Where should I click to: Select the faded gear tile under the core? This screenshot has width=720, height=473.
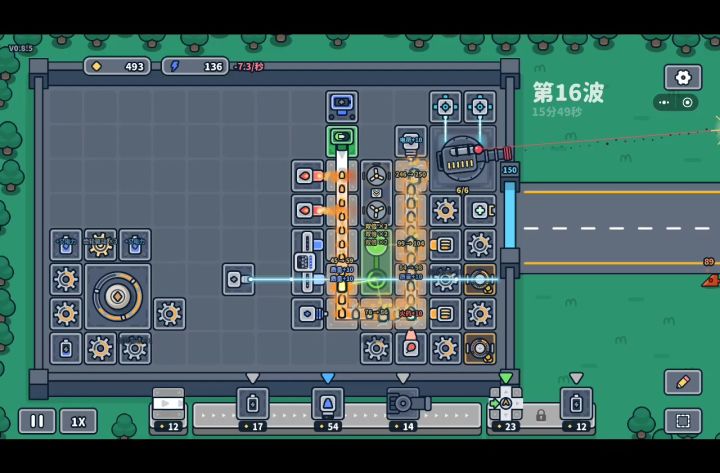(x=135, y=349)
